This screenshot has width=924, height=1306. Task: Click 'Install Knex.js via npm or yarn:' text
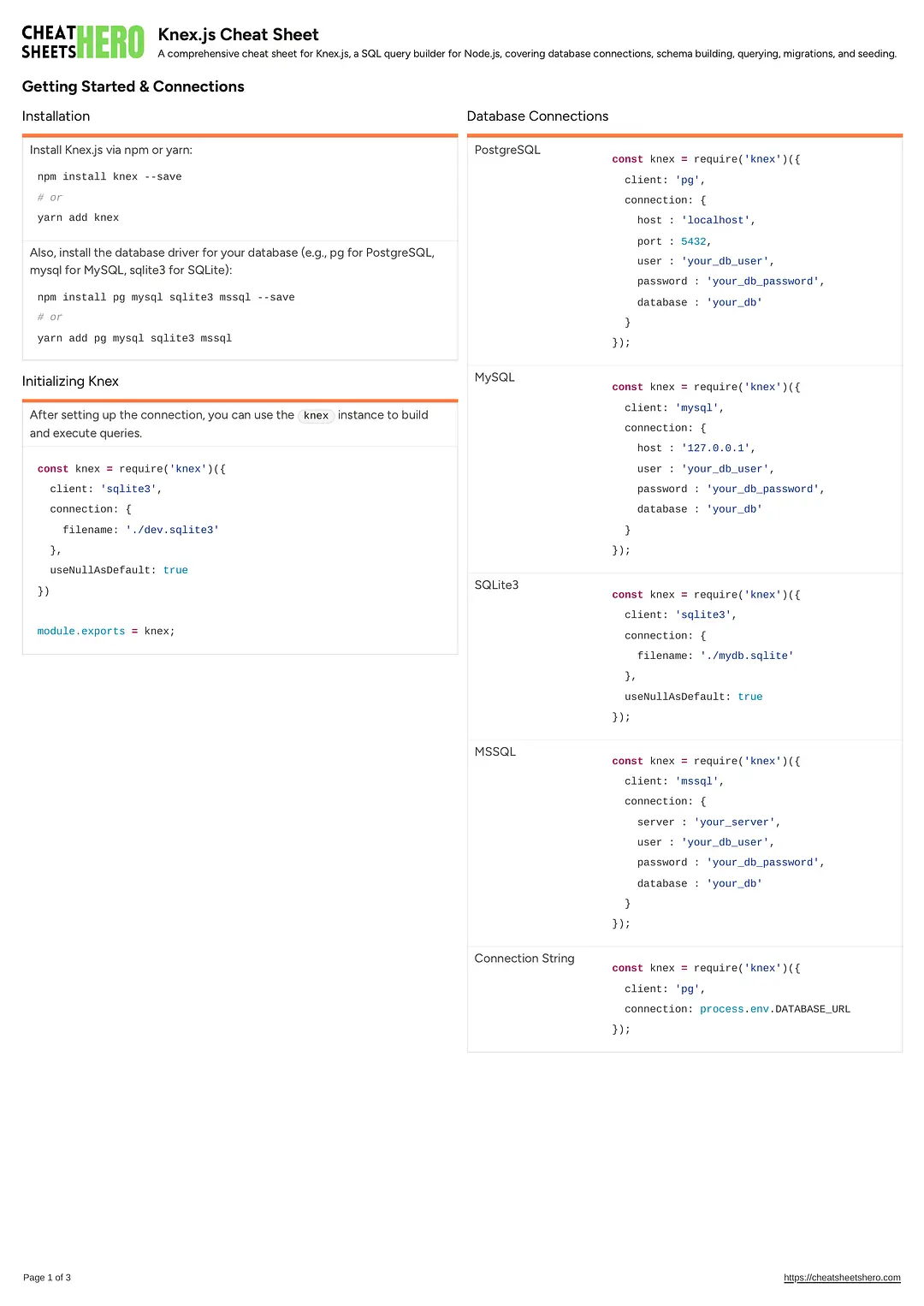(x=111, y=150)
